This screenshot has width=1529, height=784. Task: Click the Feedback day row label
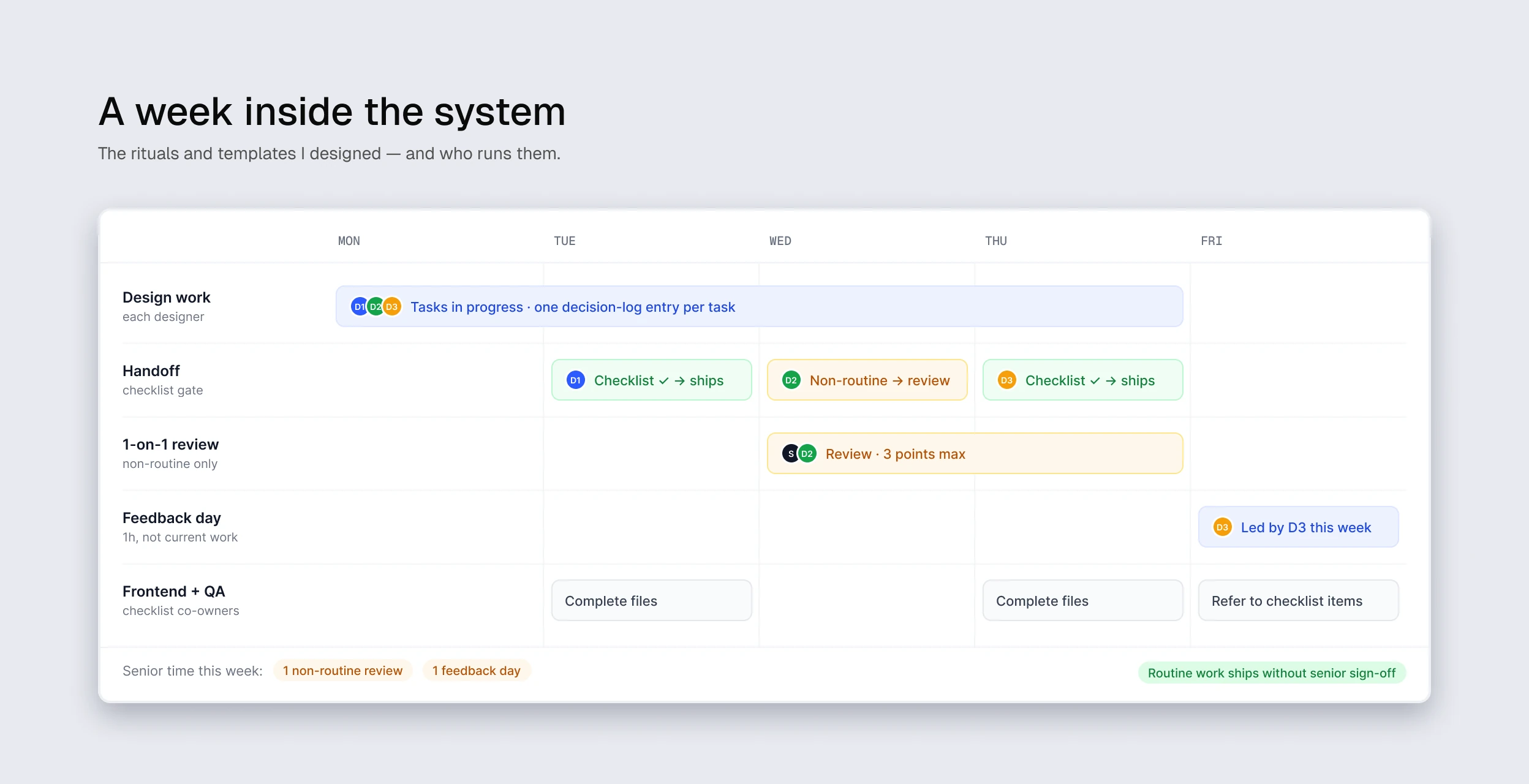[172, 518]
